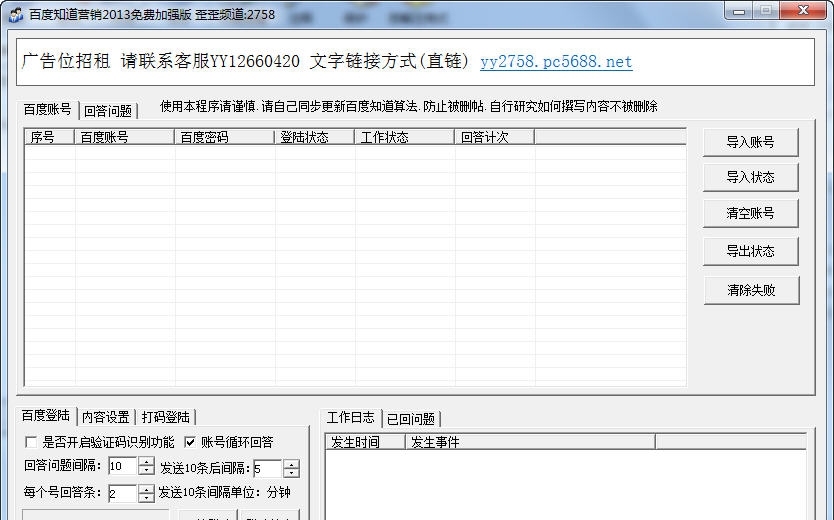
Task: Increase 回答问题间隔 with up arrow
Action: (146, 462)
